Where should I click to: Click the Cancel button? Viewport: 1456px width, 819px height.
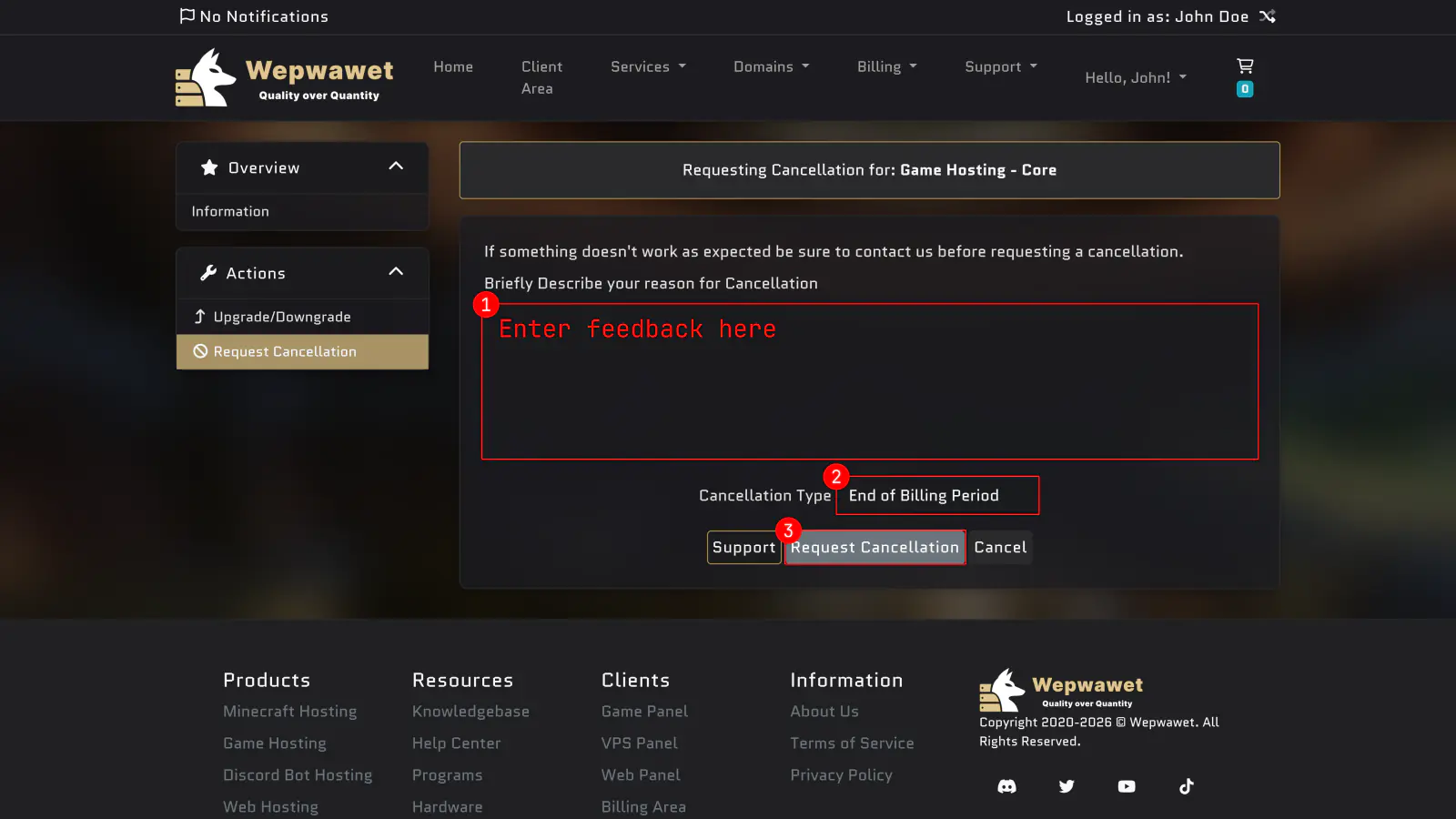pyautogui.click(x=1000, y=548)
